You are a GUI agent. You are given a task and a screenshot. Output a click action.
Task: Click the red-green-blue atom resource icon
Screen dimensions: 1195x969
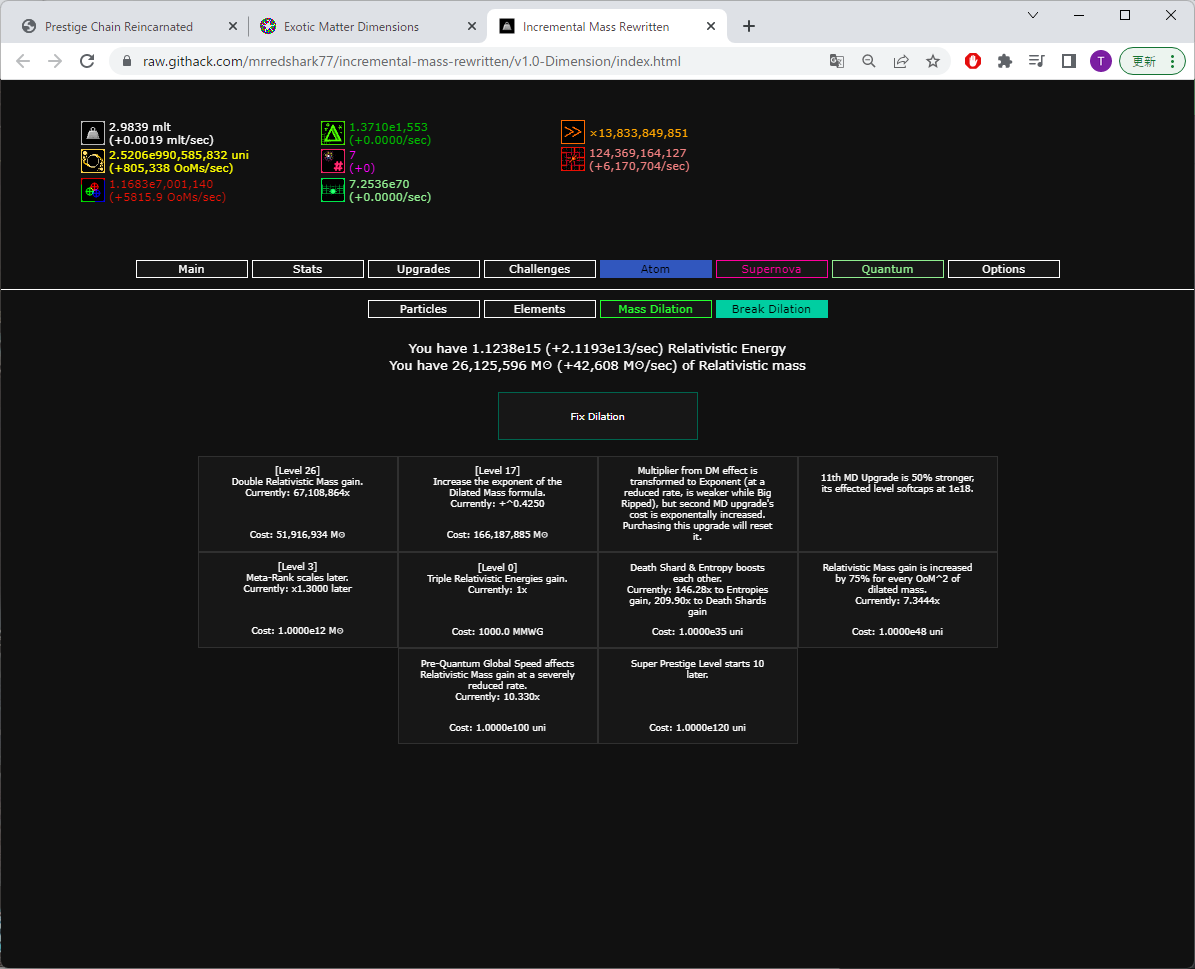[93, 190]
